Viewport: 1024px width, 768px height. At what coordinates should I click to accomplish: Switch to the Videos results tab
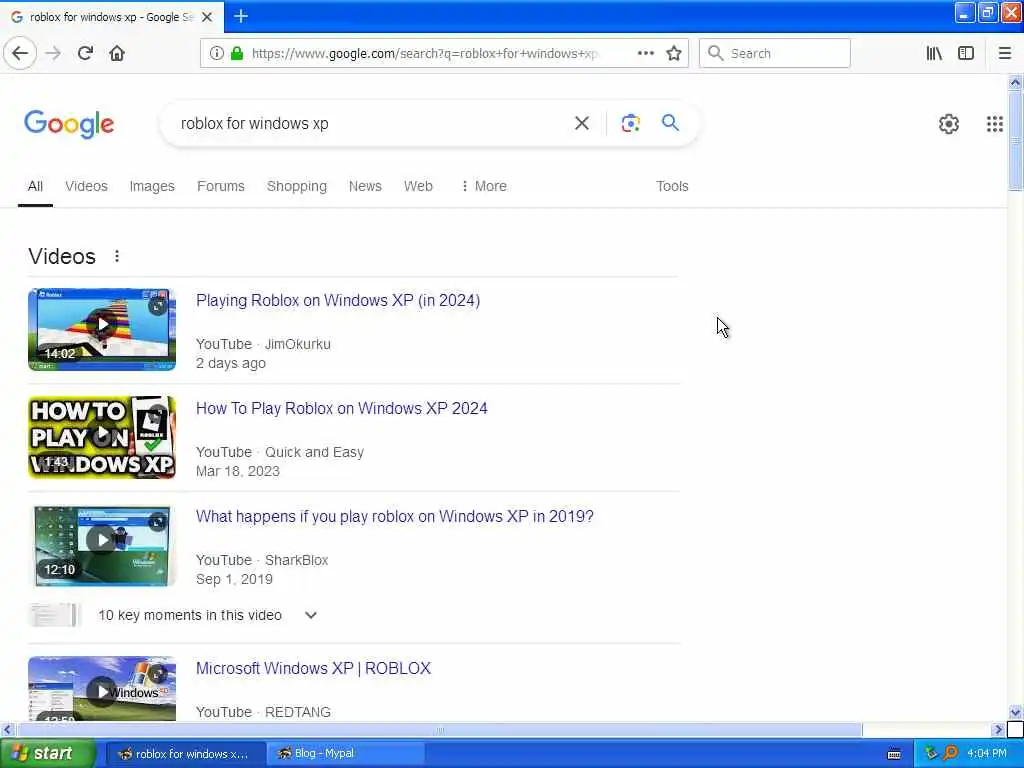(x=86, y=186)
